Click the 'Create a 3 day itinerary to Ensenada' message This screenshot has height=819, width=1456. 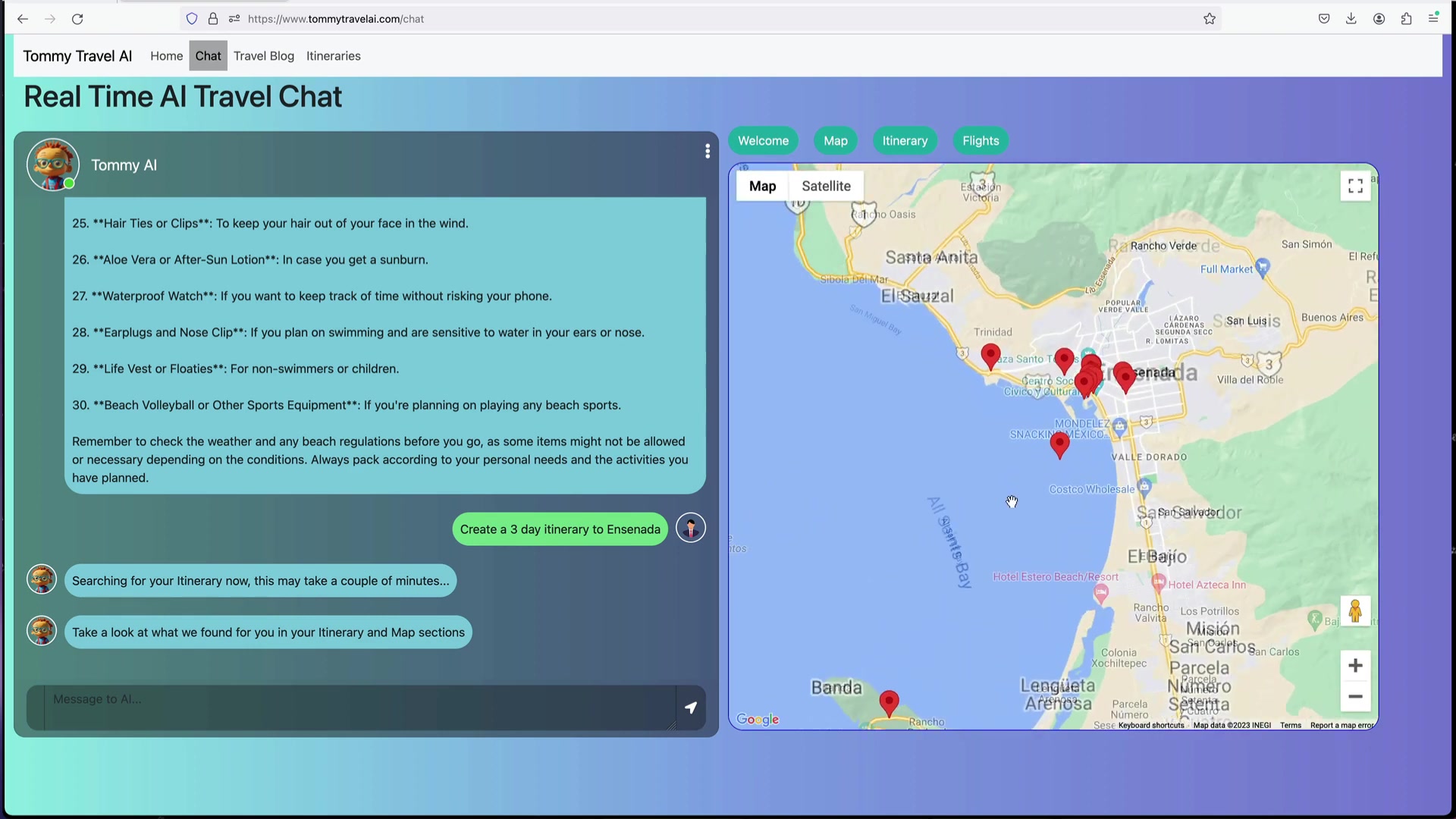coord(560,529)
